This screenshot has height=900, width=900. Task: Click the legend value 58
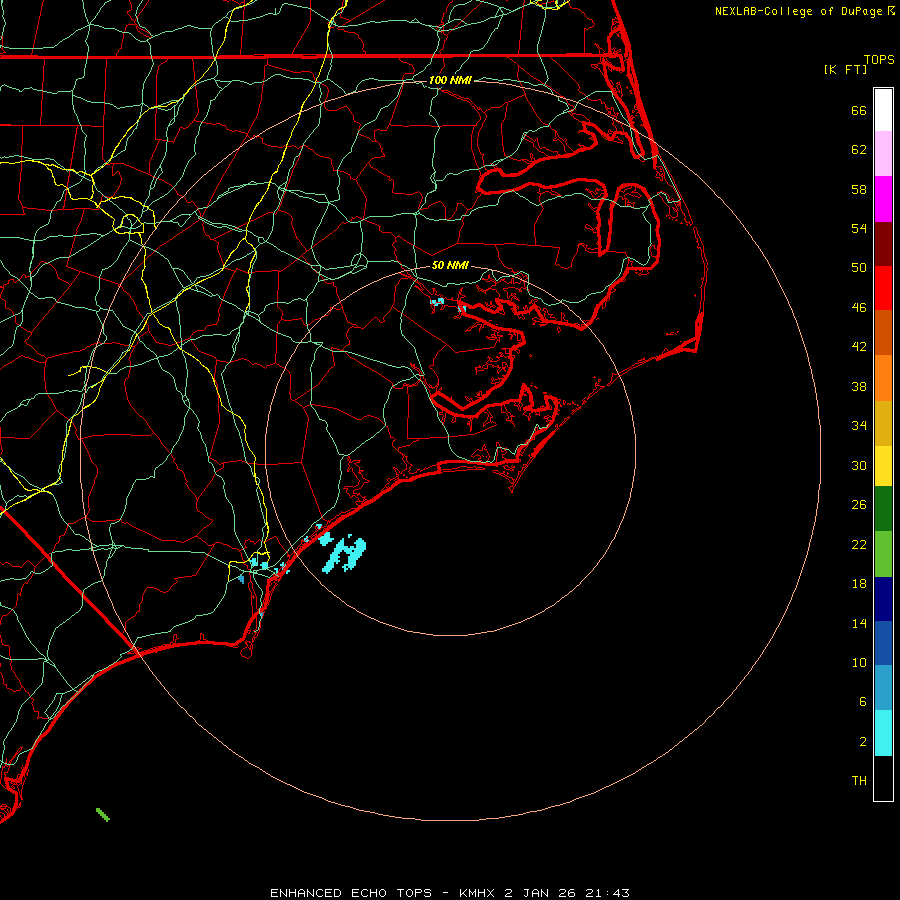tap(859, 189)
